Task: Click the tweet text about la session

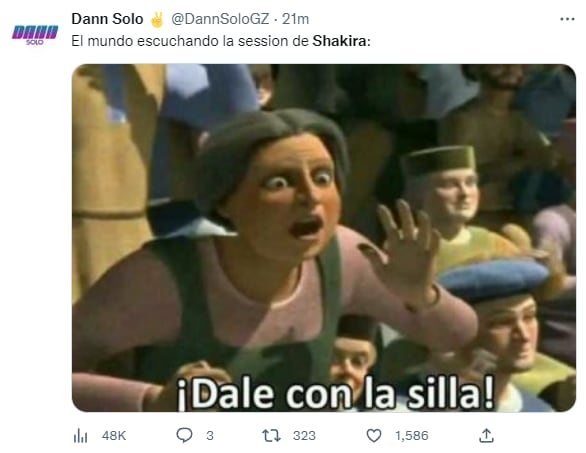Action: 221,41
